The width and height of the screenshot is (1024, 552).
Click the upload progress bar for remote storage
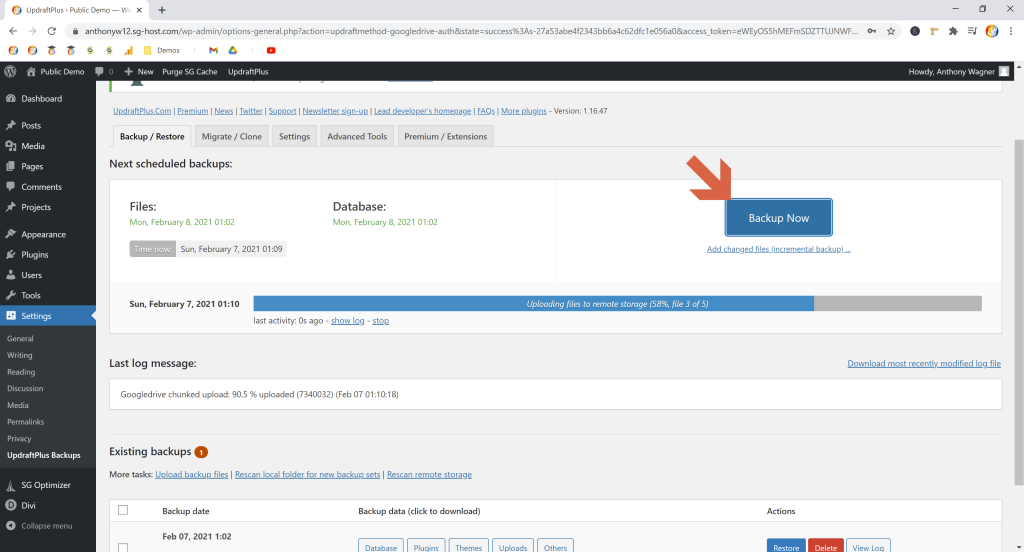pyautogui.click(x=617, y=304)
